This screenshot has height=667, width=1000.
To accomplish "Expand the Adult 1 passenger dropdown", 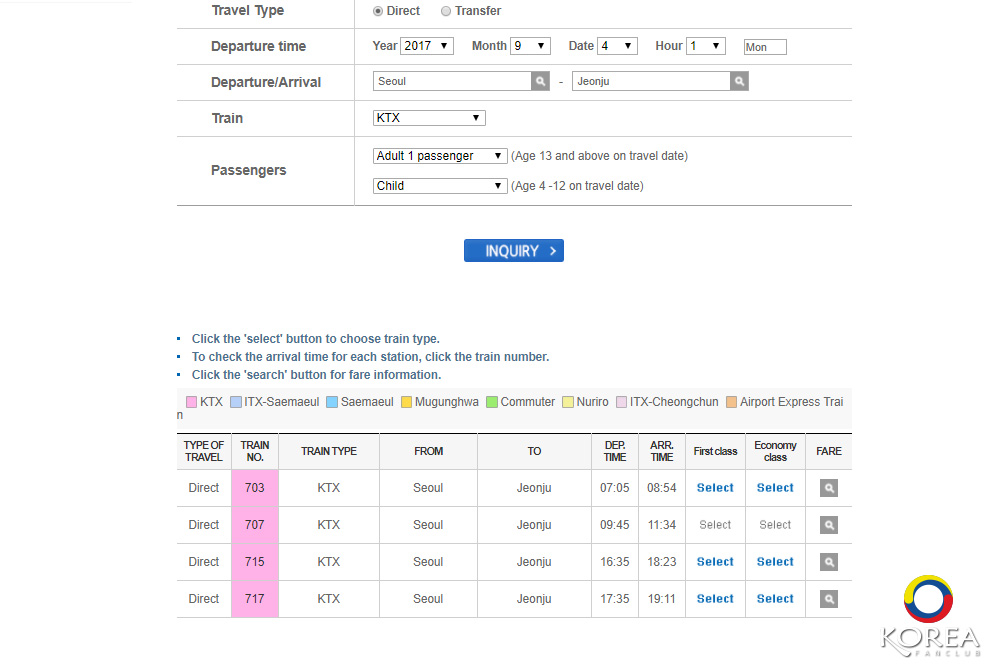I will 440,156.
